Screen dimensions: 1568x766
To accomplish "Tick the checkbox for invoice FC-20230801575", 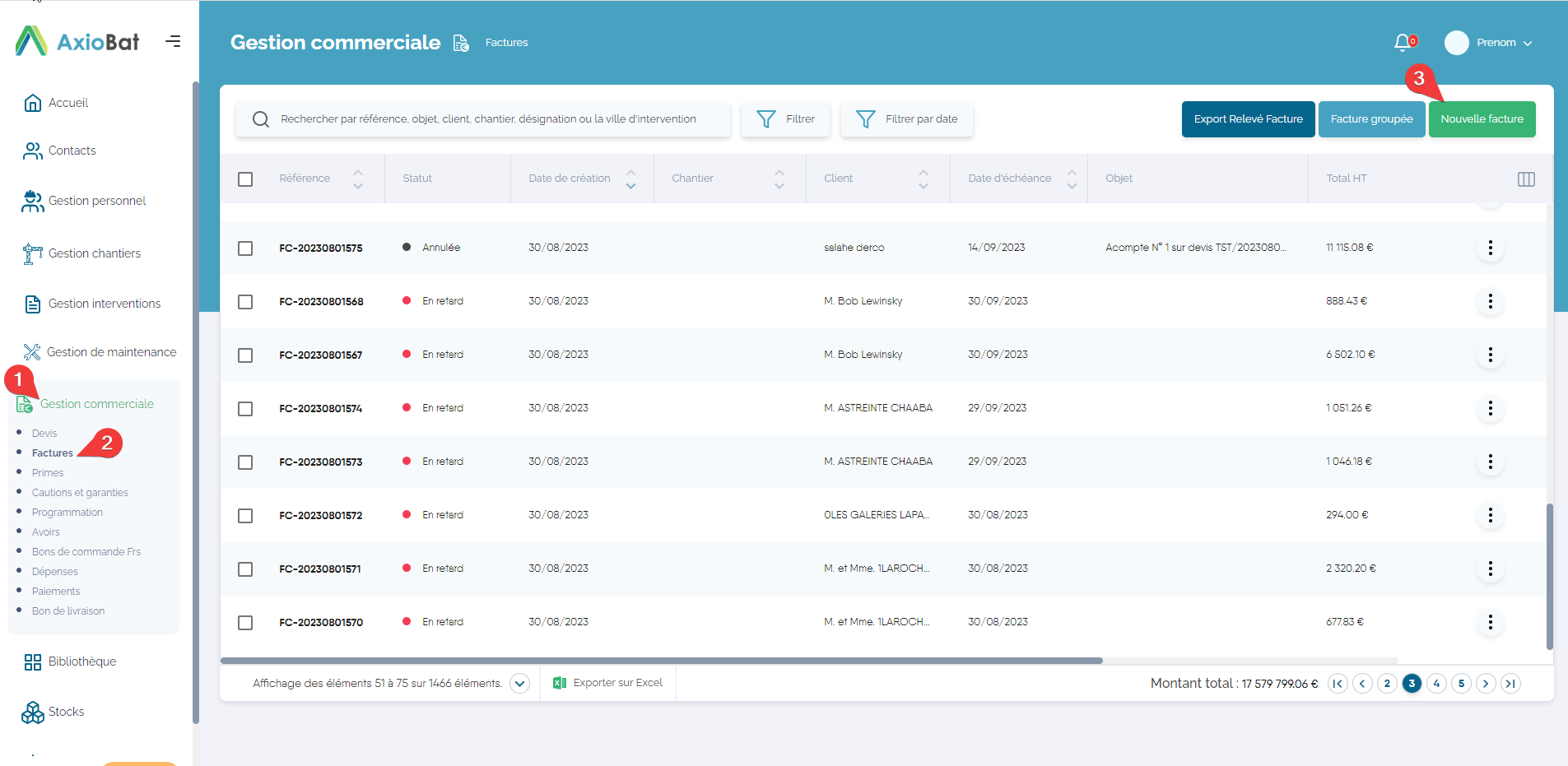I will [x=245, y=248].
